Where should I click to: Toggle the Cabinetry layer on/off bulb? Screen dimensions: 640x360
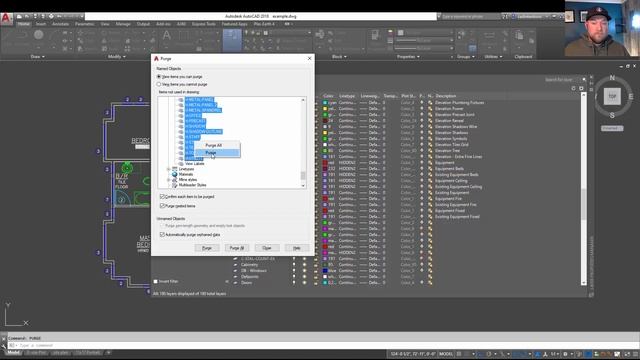(293, 264)
